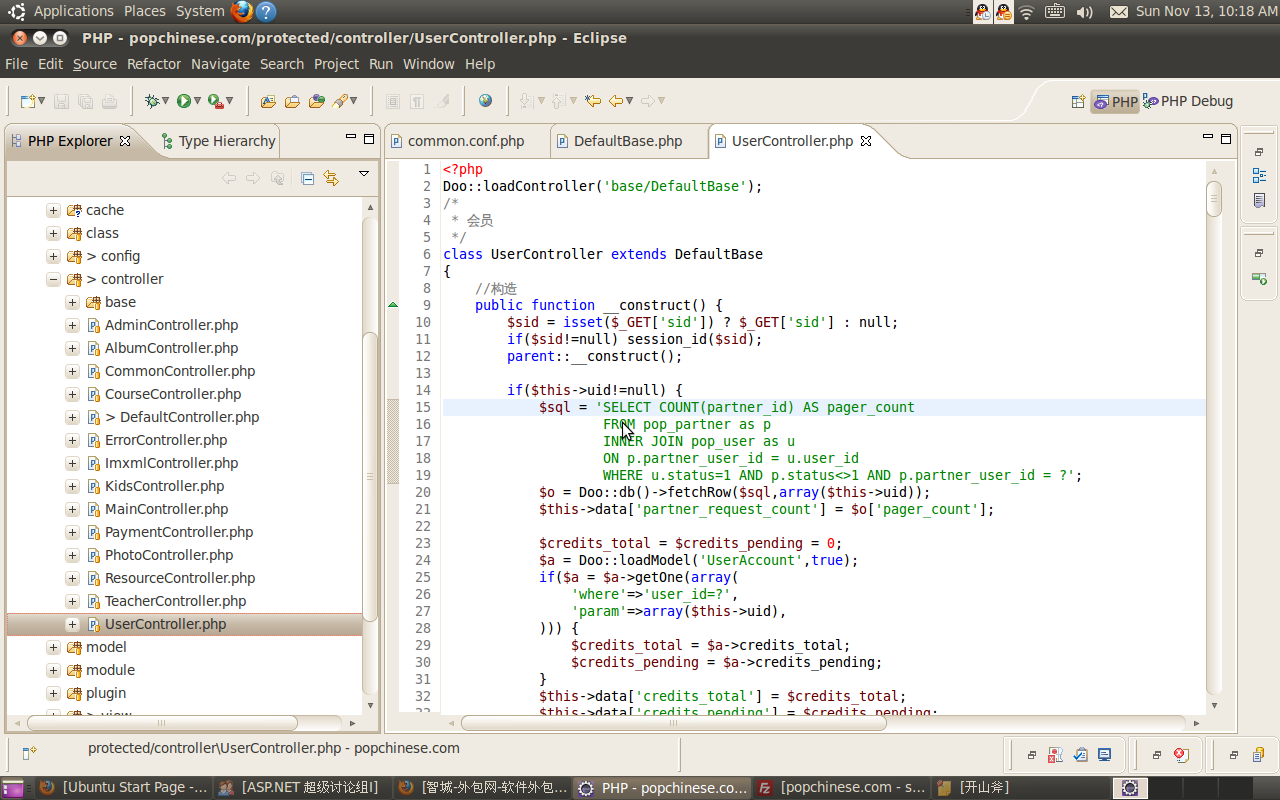Screen dimensions: 1280x800
Task: Click the Open Perspective icon
Action: pyautogui.click(x=1078, y=101)
